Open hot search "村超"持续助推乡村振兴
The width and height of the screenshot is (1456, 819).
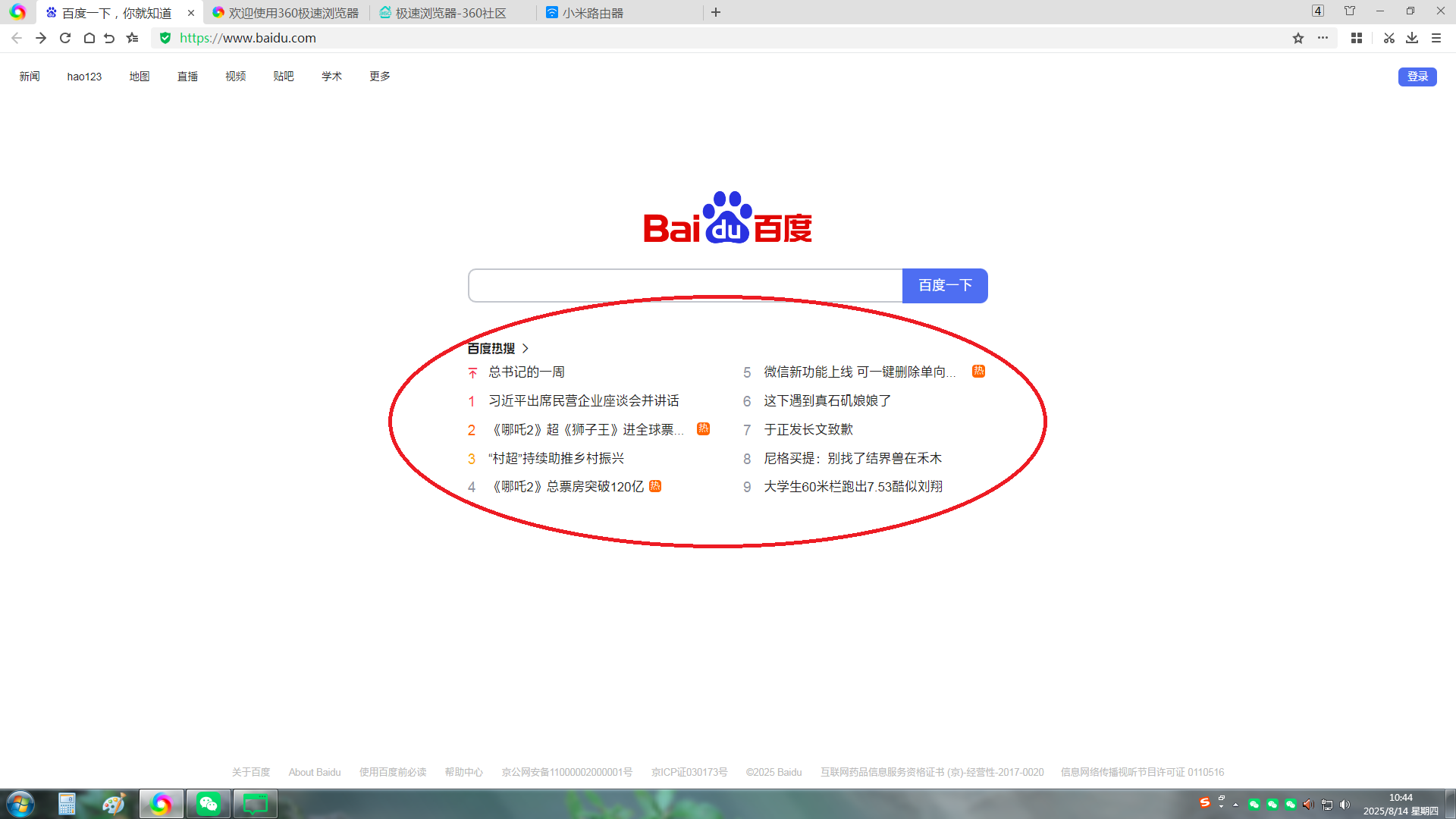(556, 459)
